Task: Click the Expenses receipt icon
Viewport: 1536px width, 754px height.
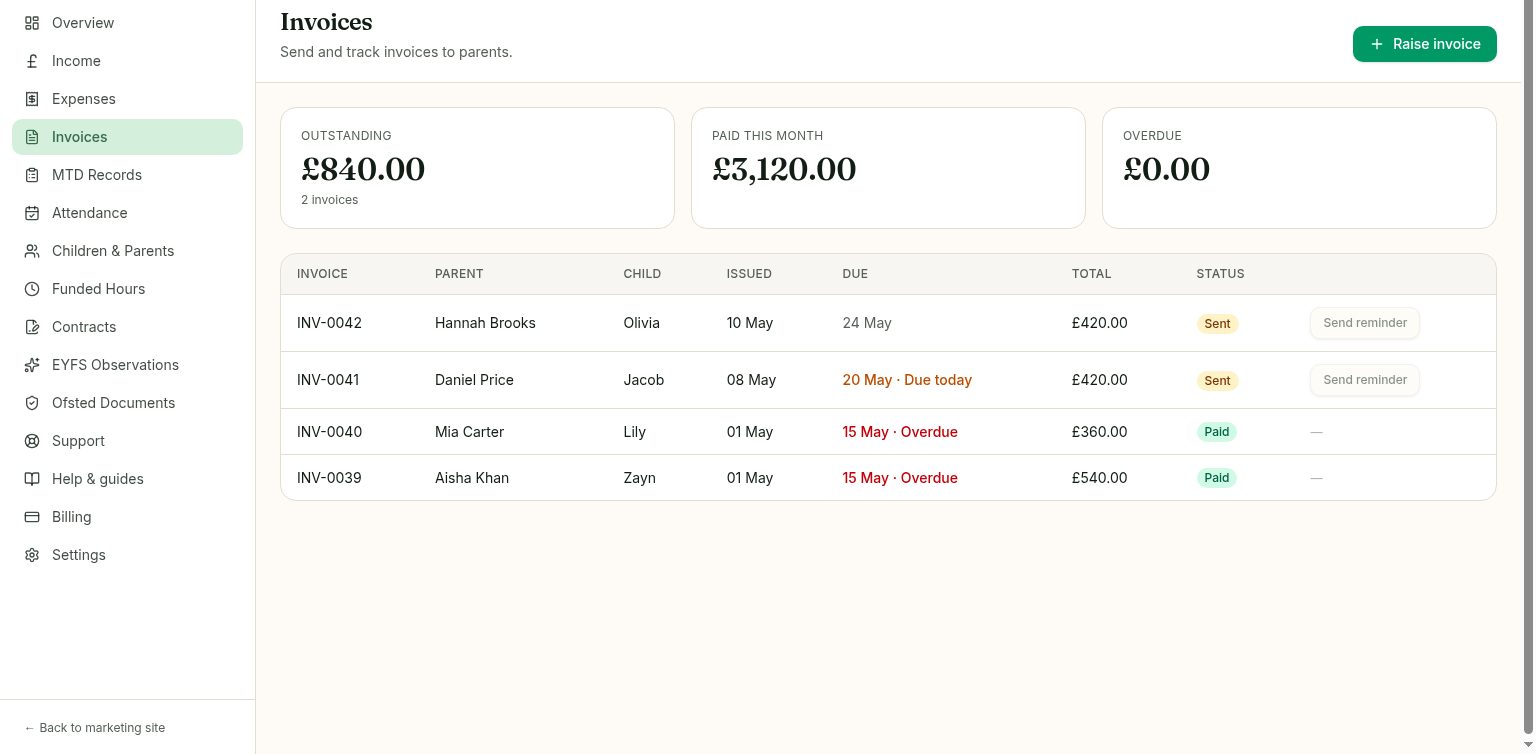Action: coord(32,99)
